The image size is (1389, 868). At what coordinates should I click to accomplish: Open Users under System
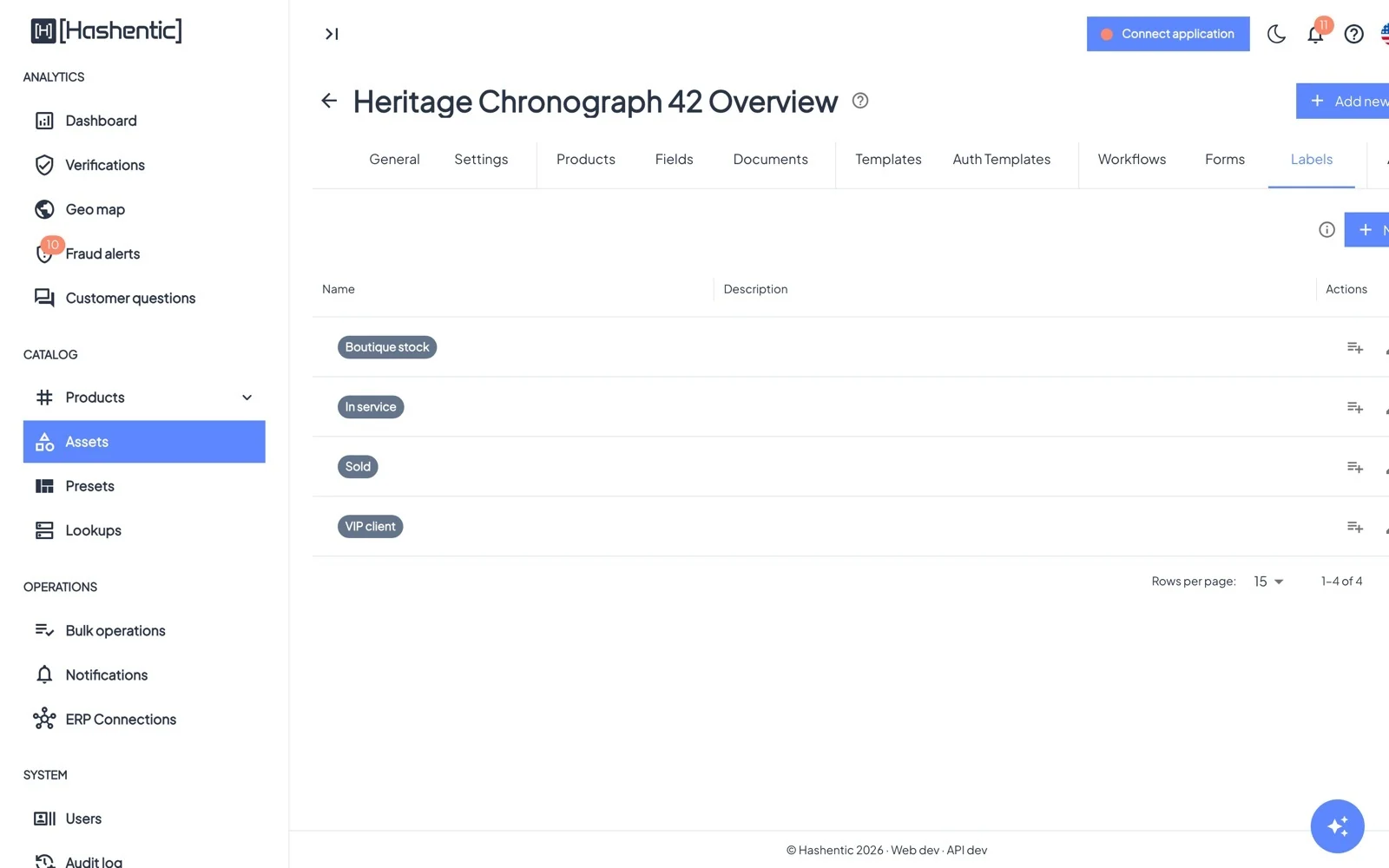coord(144,819)
